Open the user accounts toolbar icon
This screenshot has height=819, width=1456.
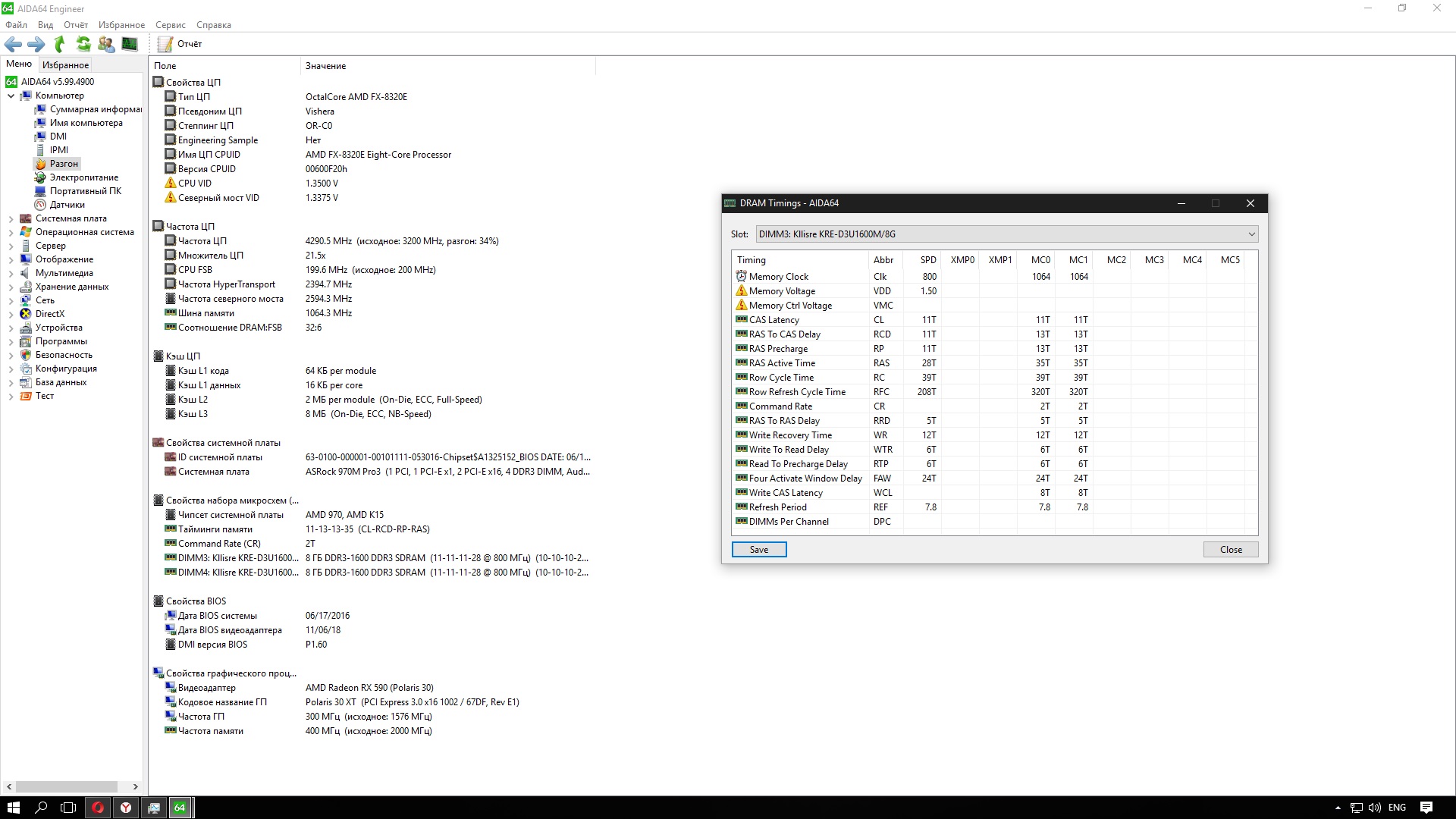[106, 44]
